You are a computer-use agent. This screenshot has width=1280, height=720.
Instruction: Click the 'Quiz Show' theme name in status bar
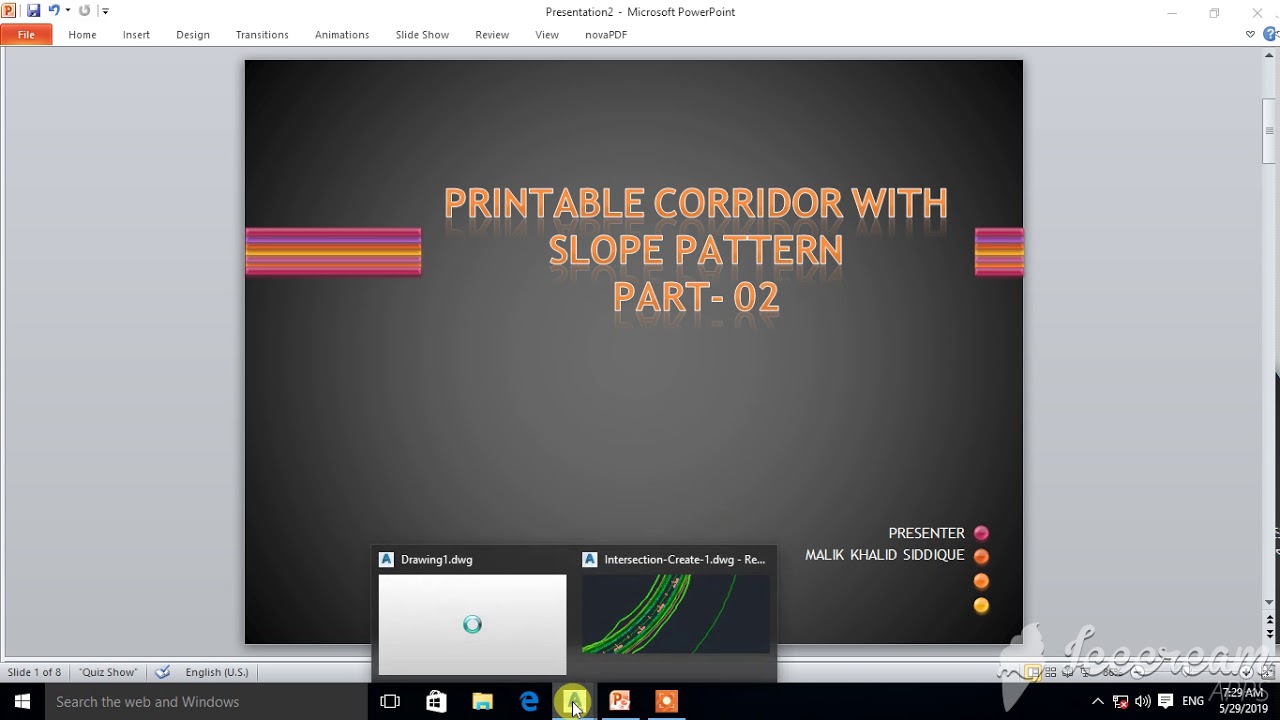coord(108,672)
